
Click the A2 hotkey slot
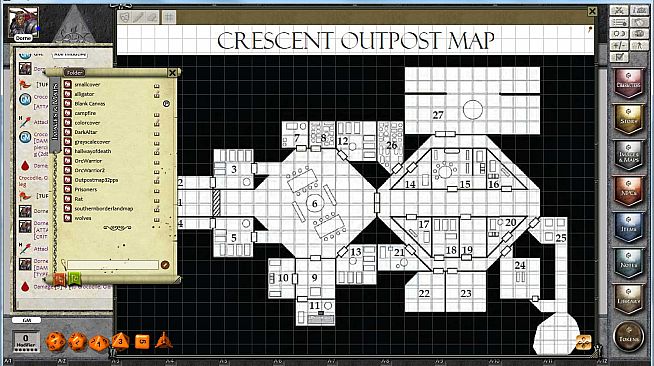pyautogui.click(x=62, y=361)
